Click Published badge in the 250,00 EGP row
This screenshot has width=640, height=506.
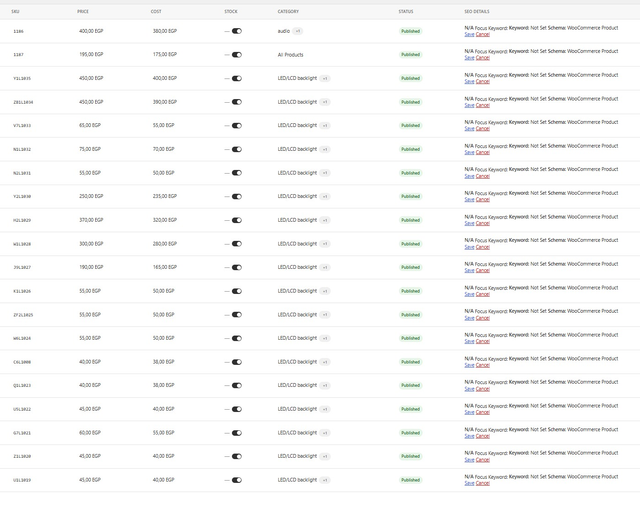(x=411, y=197)
